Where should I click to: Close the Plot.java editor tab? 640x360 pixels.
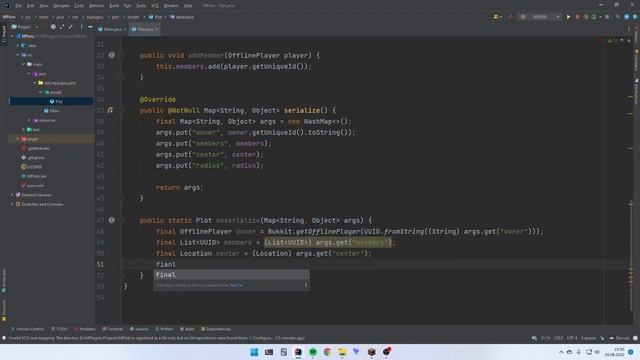(156, 29)
